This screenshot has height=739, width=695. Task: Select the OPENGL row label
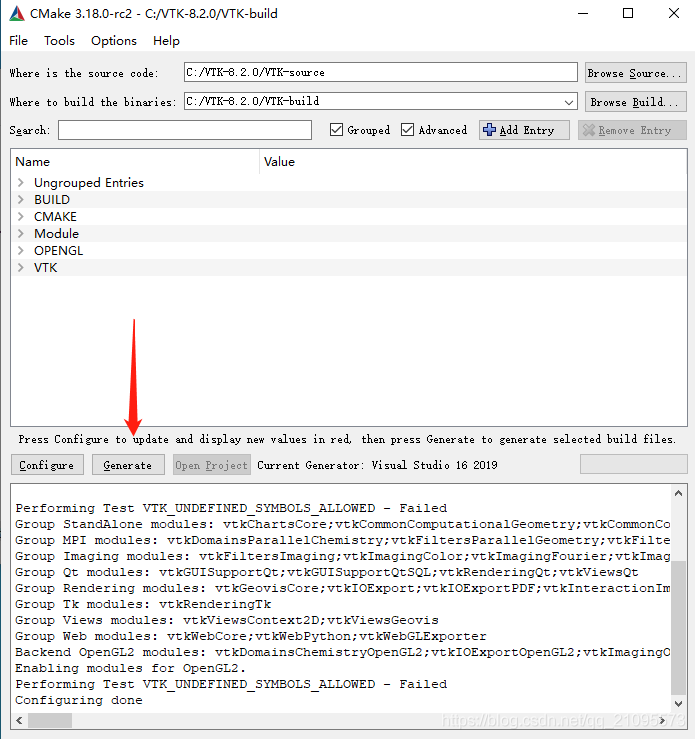click(58, 251)
